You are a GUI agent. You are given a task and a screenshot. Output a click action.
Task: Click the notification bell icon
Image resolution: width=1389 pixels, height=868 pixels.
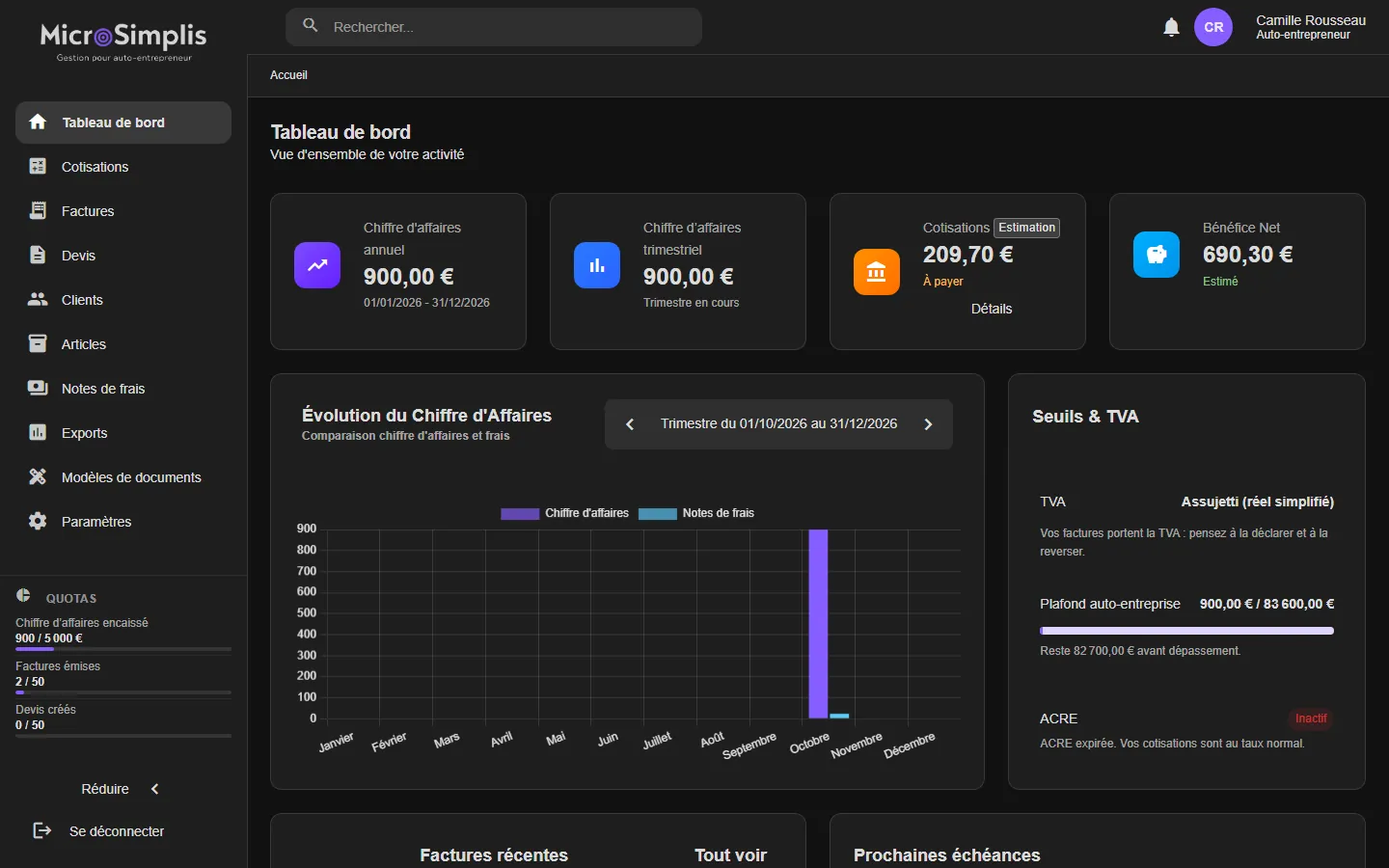click(x=1171, y=27)
